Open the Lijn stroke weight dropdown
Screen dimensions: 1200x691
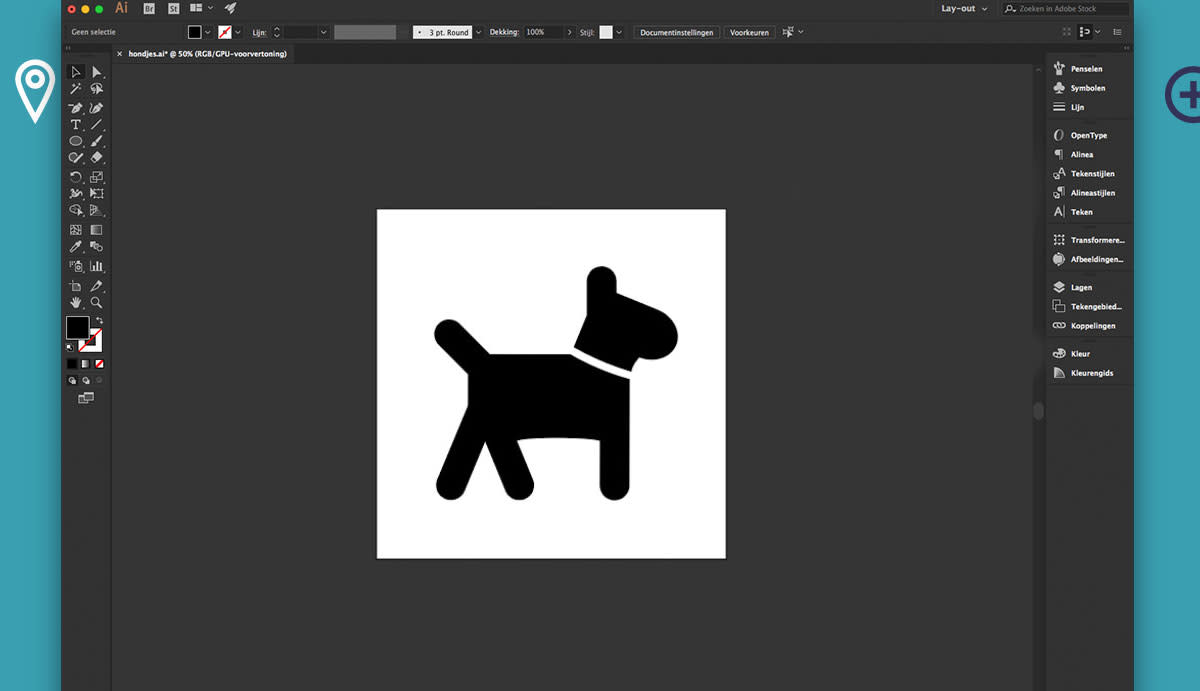[324, 32]
